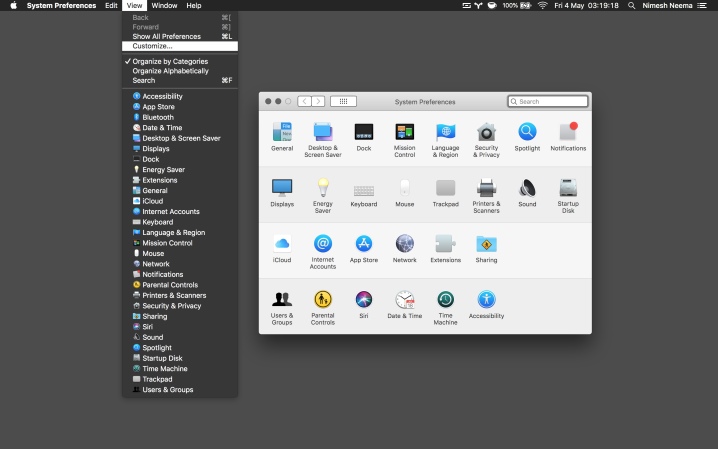Viewport: 718px width, 449px height.
Task: Open Date & Time clock icon in window
Action: 405,300
